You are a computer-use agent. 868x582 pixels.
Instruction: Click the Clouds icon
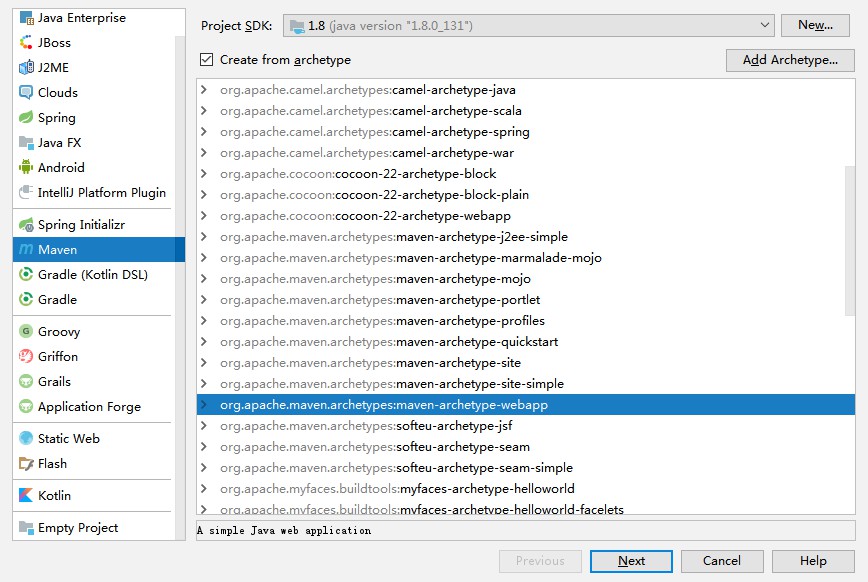tap(26, 92)
